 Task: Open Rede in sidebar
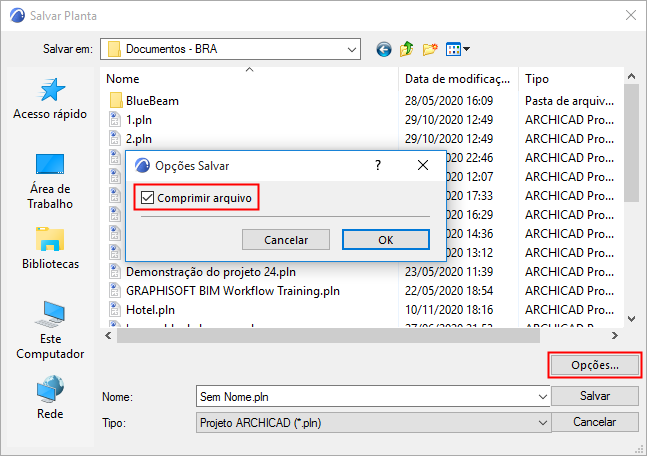(50, 397)
